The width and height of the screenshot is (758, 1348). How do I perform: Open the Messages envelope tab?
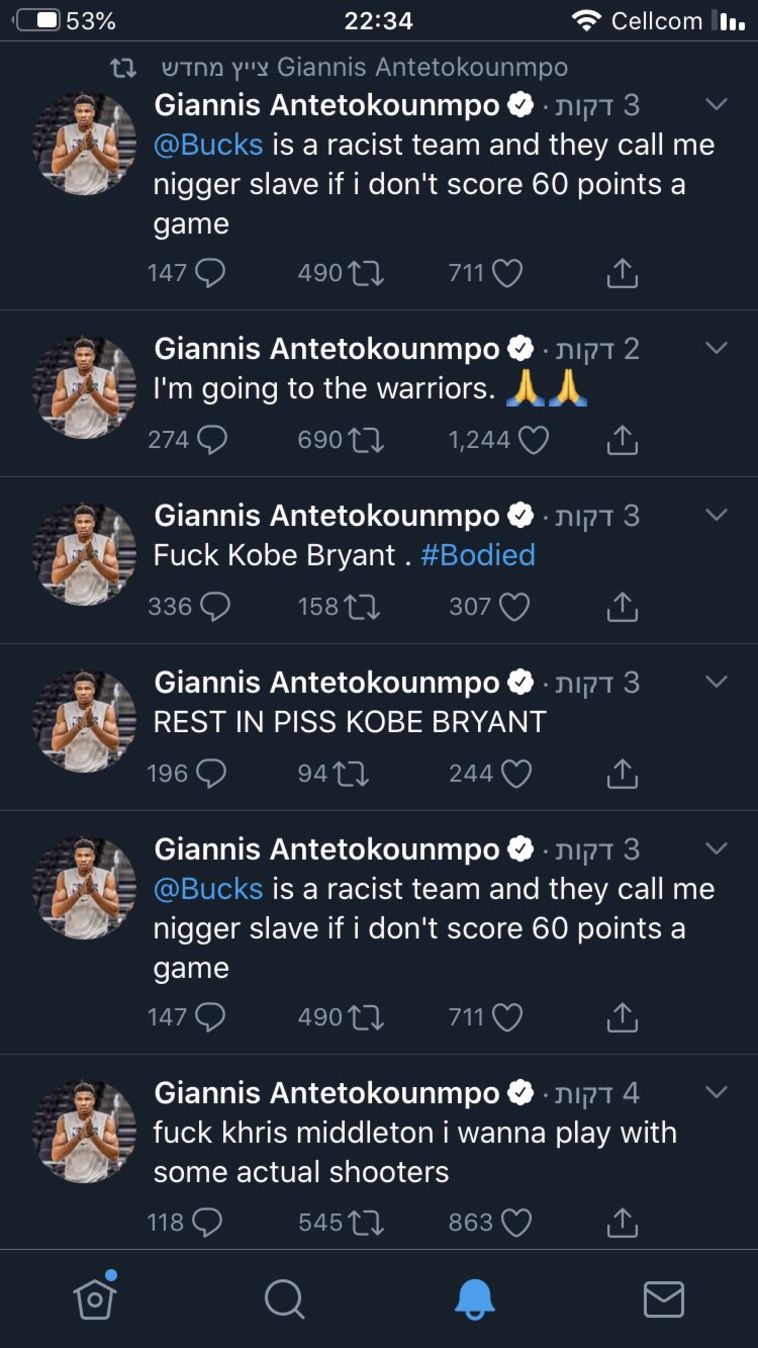[663, 1300]
